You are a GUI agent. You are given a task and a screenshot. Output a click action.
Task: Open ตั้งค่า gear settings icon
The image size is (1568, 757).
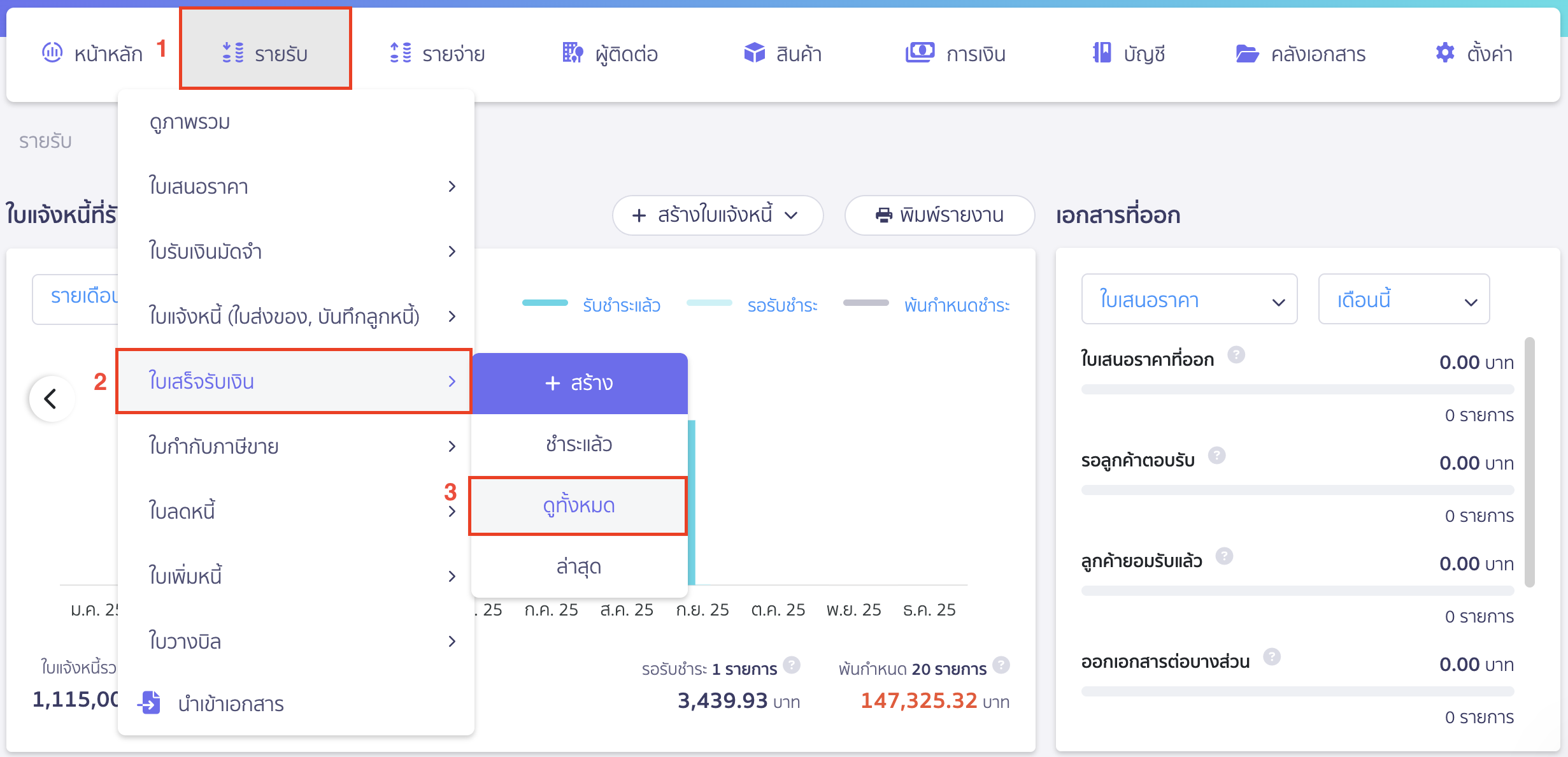(x=1445, y=53)
